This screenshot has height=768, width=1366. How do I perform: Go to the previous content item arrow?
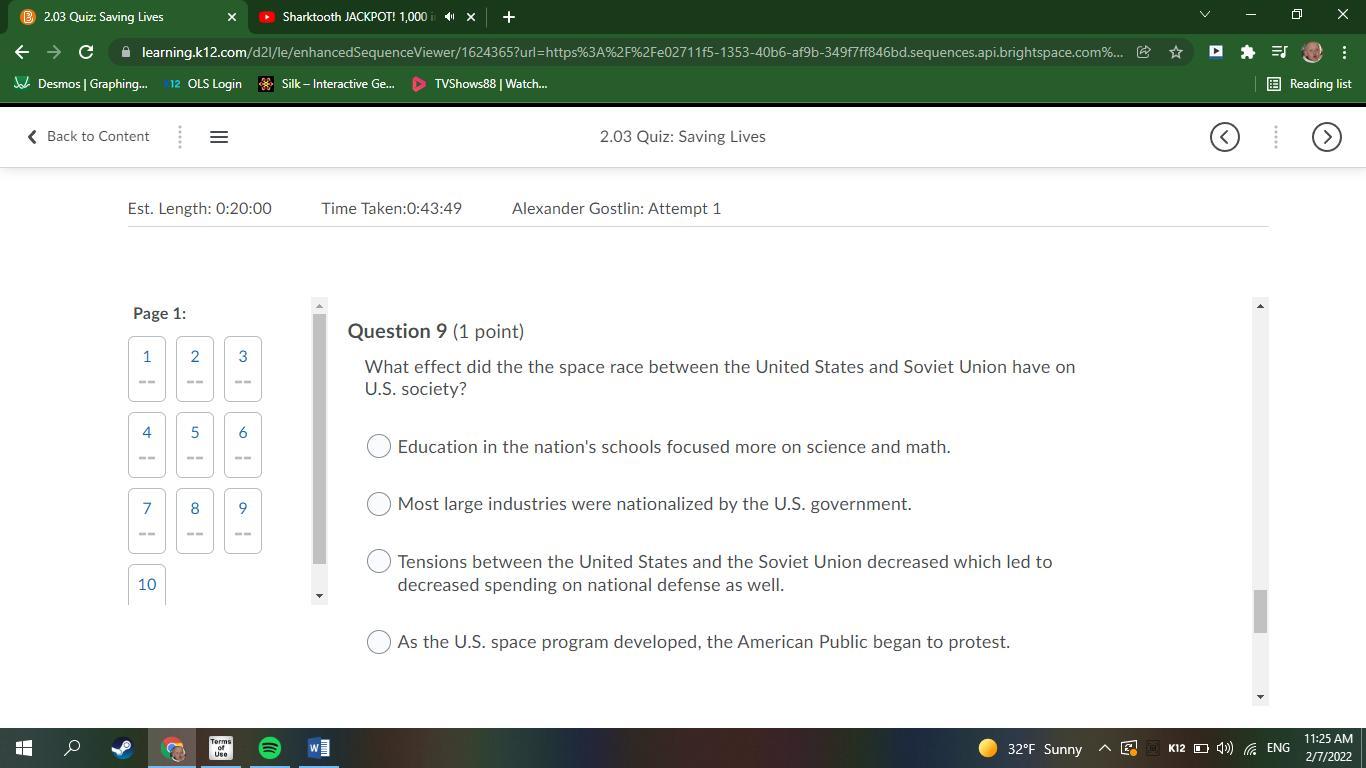pos(1224,137)
